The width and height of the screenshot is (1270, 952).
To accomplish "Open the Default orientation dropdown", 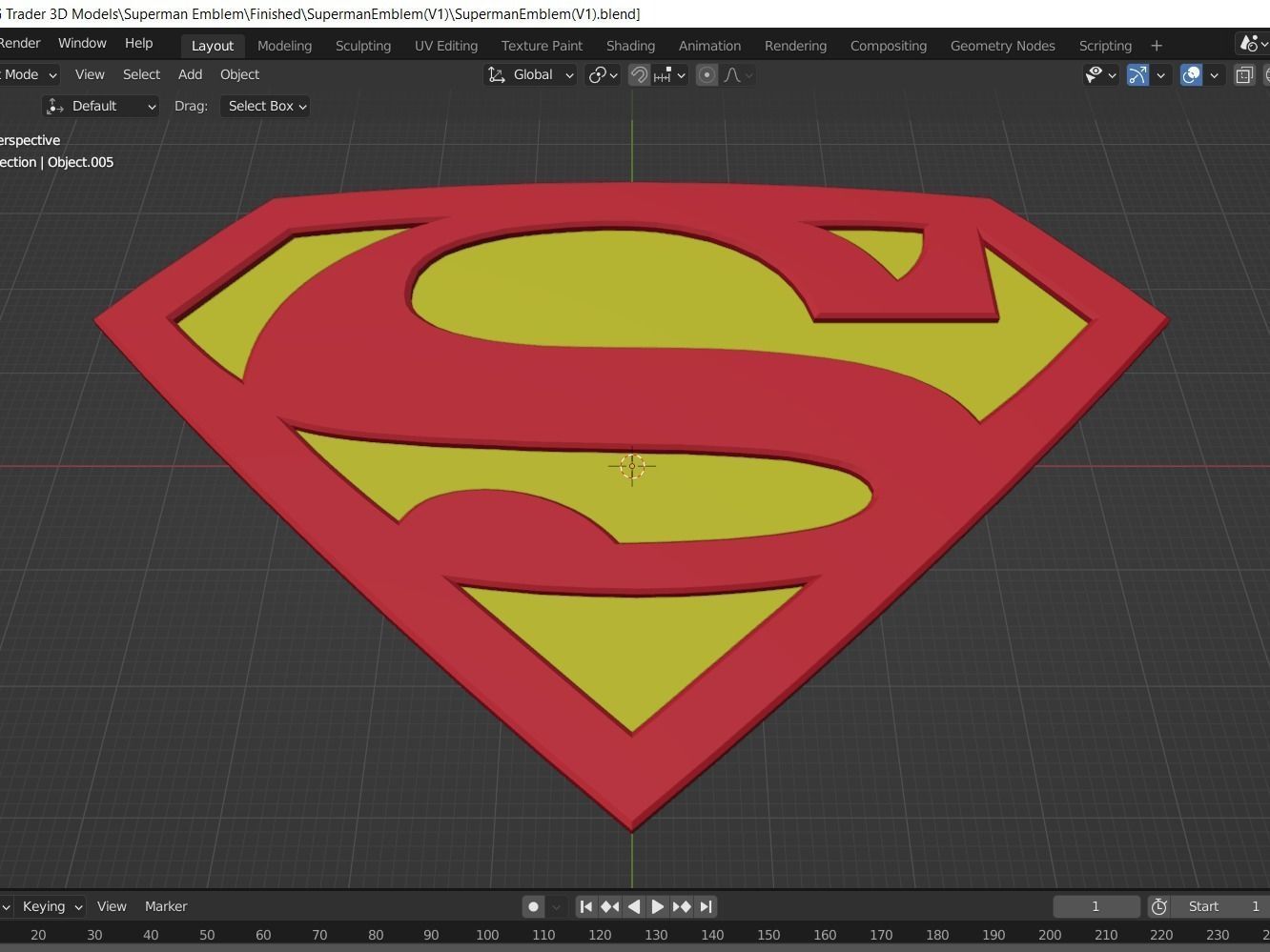I will [x=101, y=106].
